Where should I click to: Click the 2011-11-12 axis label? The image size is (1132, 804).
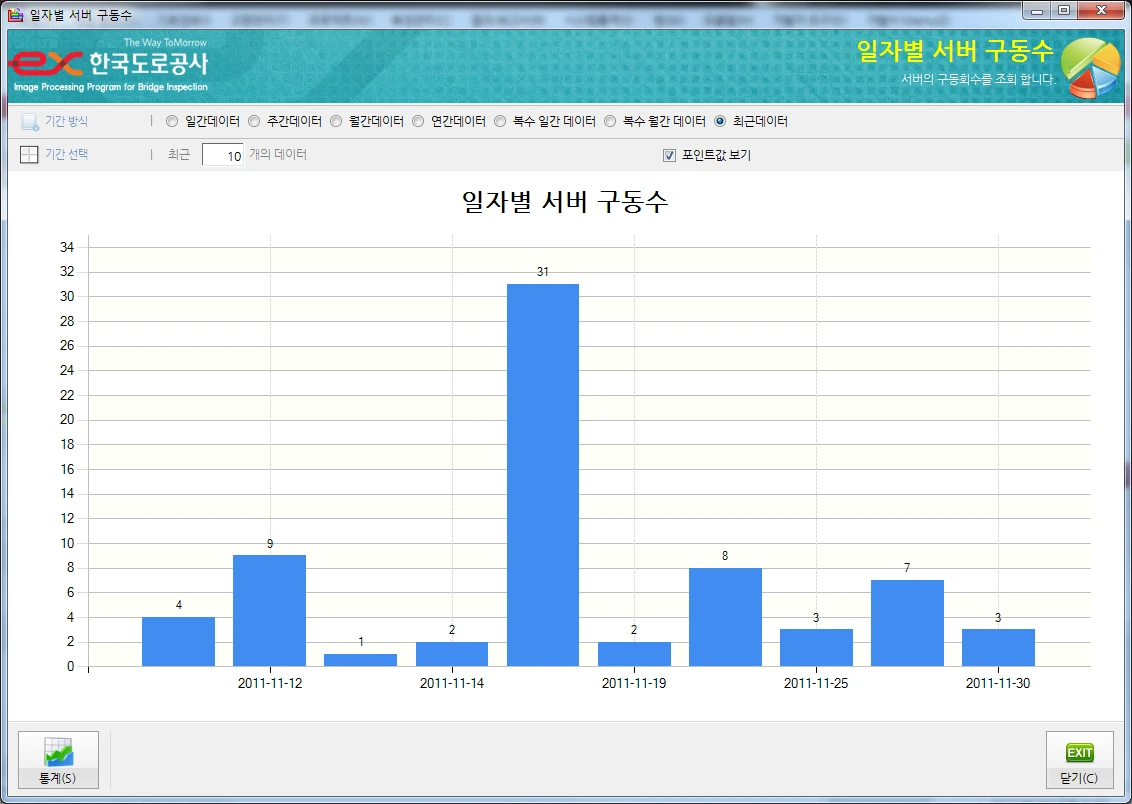tap(270, 683)
